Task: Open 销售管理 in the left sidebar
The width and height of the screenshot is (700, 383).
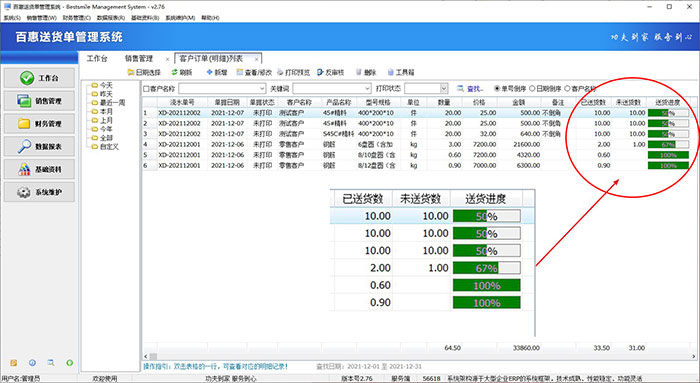Action: tap(39, 101)
